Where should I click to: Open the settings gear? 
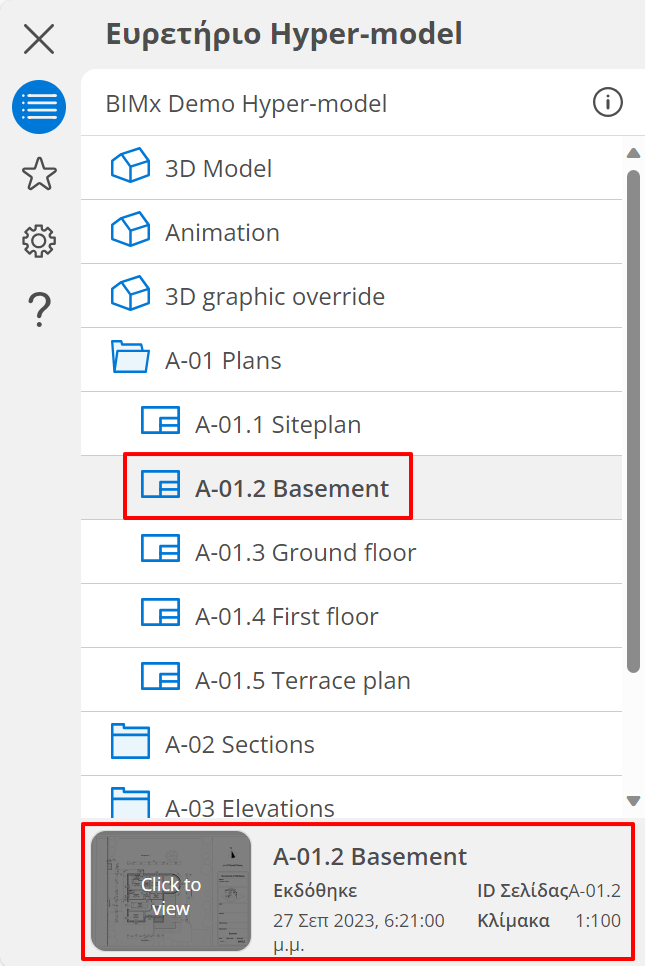tap(39, 241)
